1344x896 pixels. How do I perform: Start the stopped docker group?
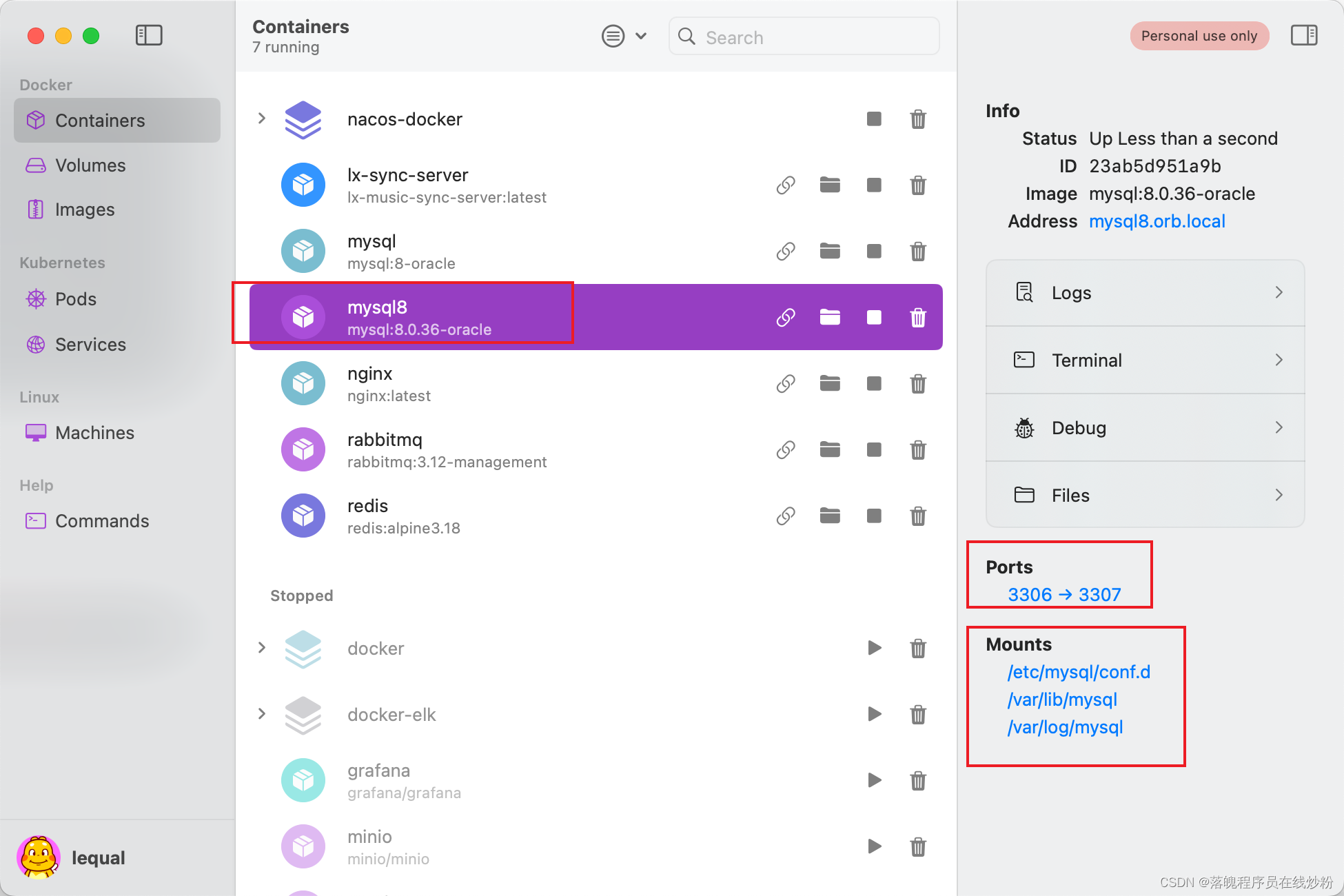[874, 648]
